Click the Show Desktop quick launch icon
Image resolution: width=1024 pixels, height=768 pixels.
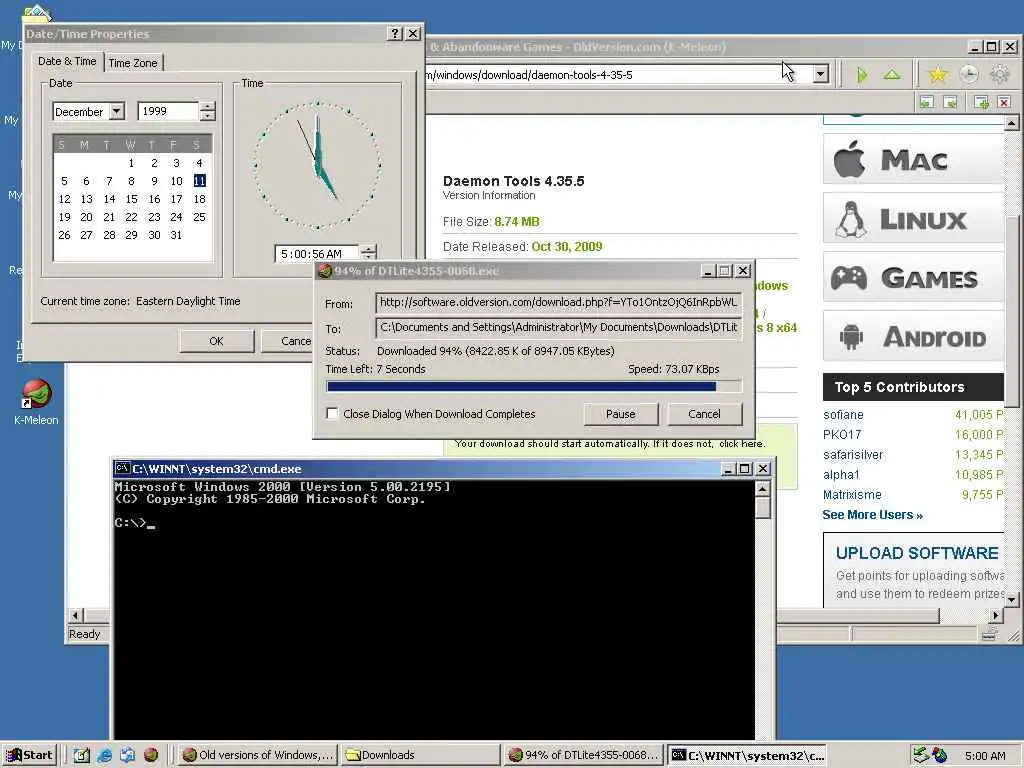81,755
